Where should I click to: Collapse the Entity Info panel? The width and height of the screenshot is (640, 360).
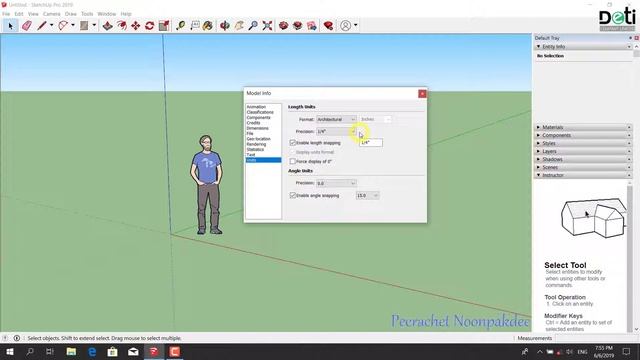[x=583, y=47]
